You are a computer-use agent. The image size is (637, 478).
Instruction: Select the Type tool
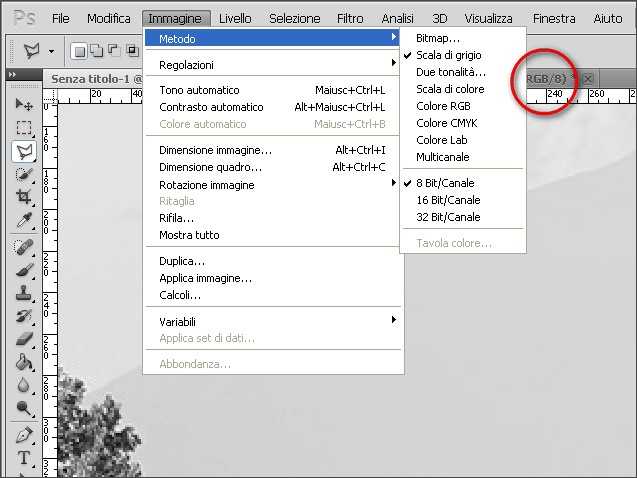tap(24, 459)
